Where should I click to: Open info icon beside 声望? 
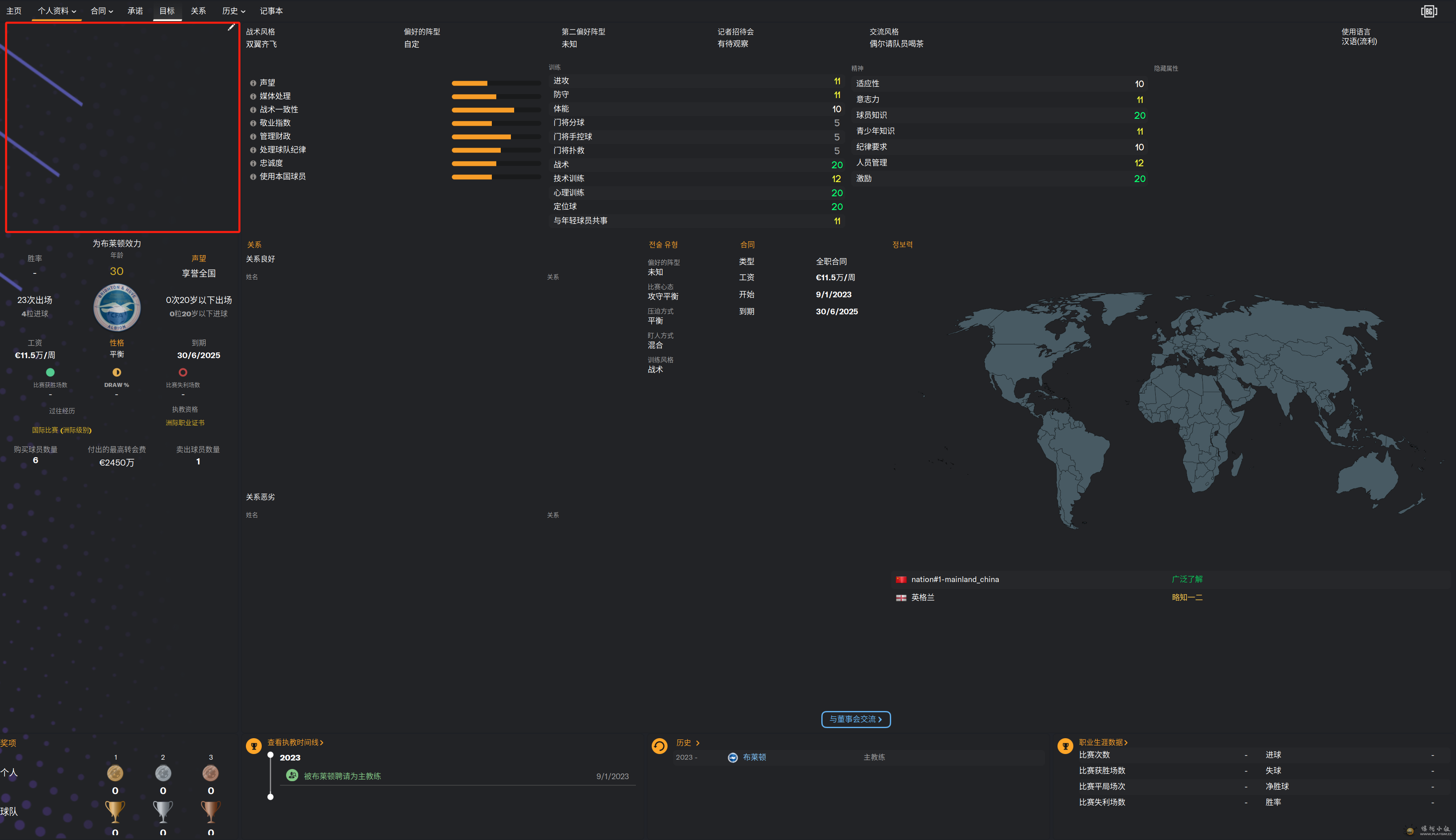point(253,83)
